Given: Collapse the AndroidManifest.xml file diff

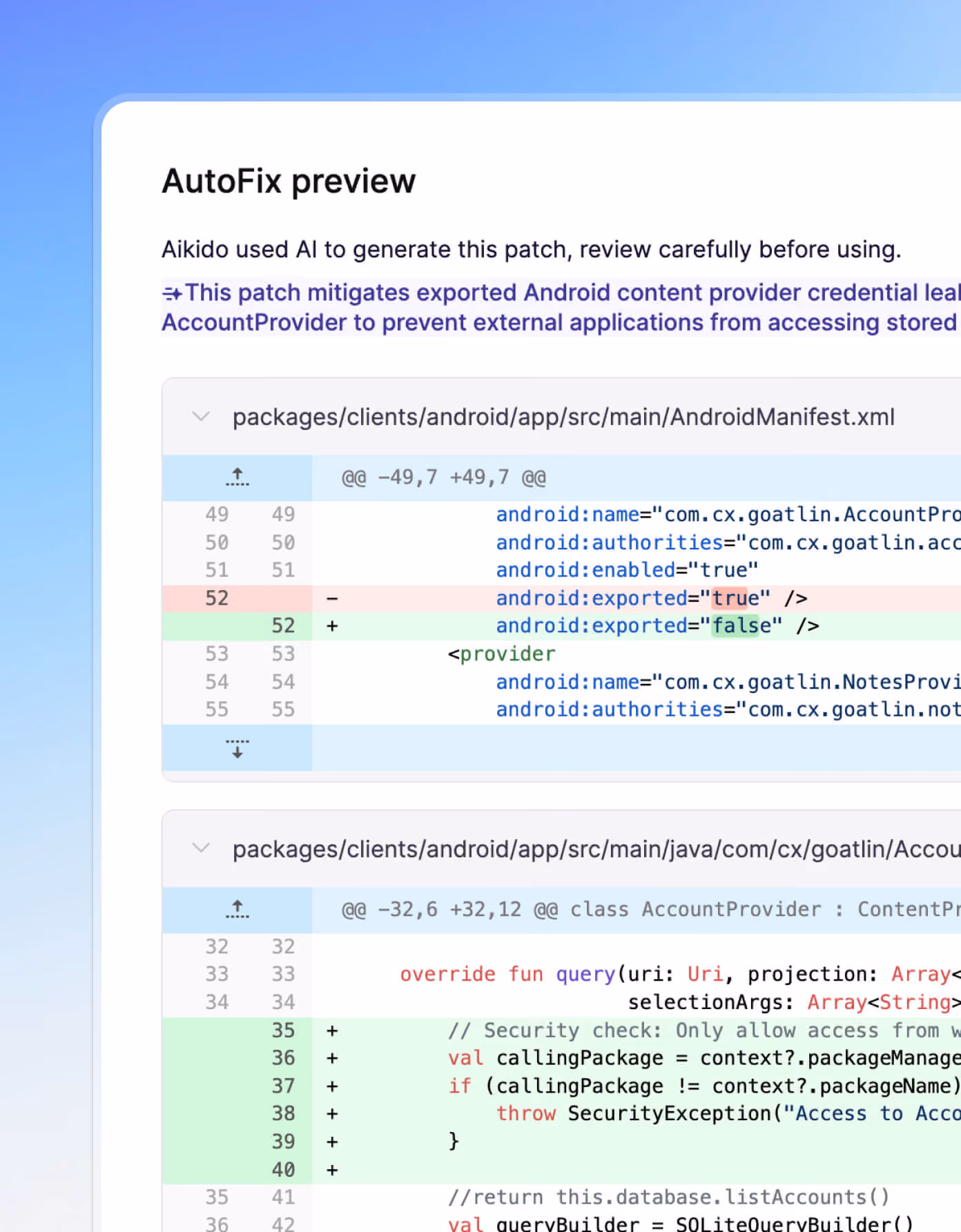Looking at the screenshot, I should coord(201,417).
